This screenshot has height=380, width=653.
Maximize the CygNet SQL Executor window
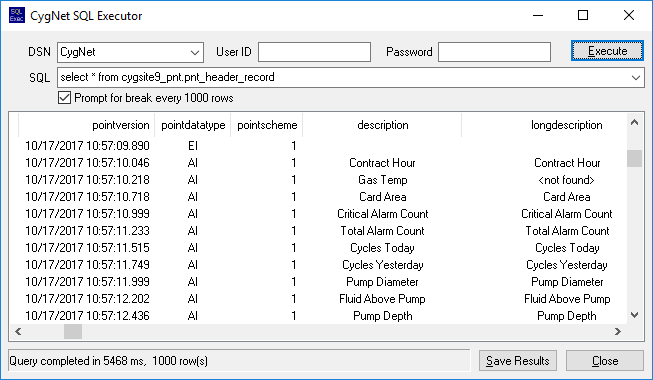tap(583, 15)
